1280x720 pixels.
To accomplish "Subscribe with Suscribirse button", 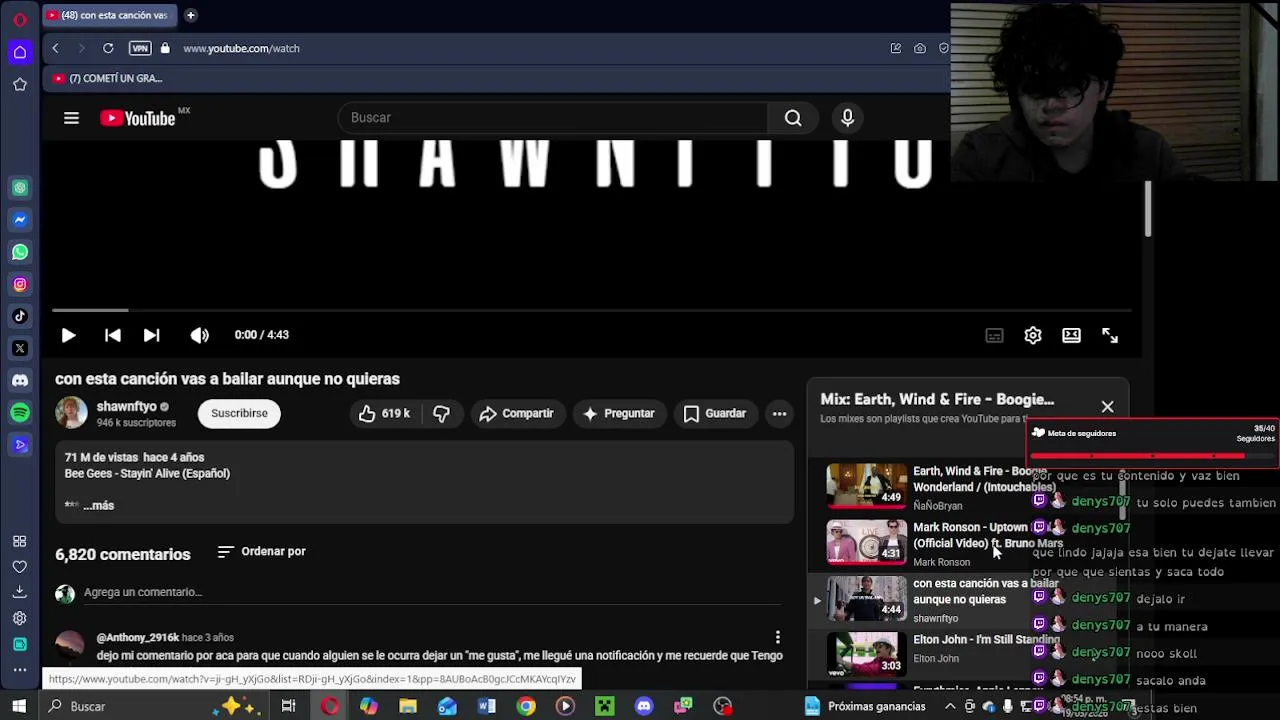I will [x=239, y=413].
